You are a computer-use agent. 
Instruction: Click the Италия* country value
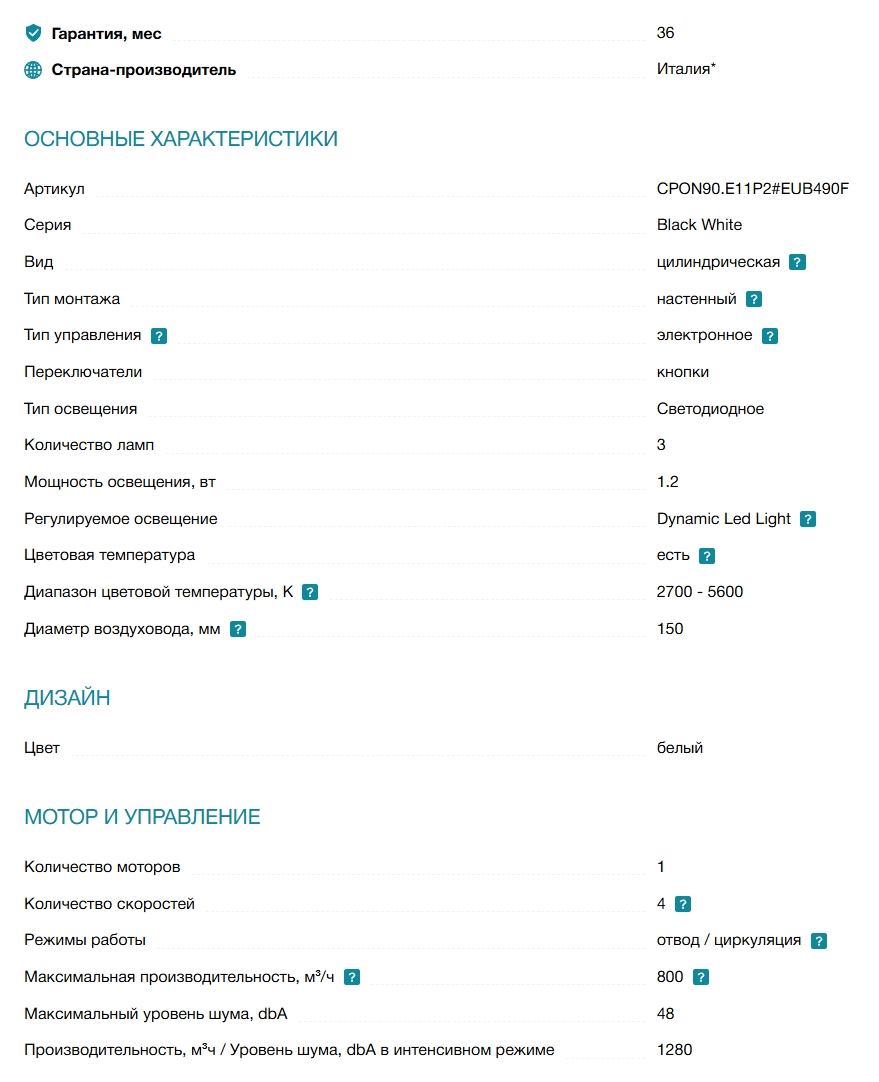click(x=686, y=69)
